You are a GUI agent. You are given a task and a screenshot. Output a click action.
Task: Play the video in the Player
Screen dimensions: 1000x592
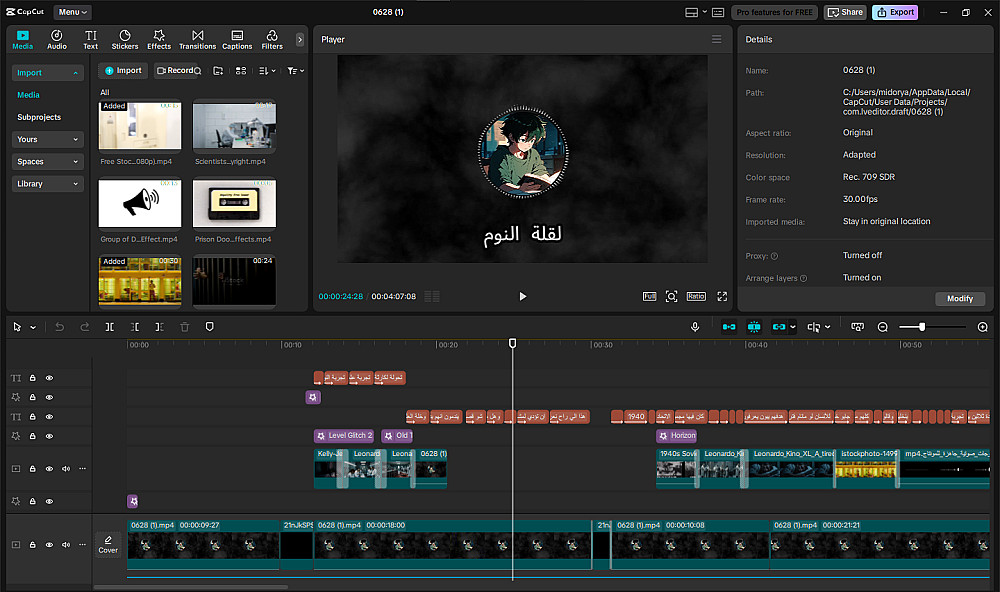pos(522,297)
